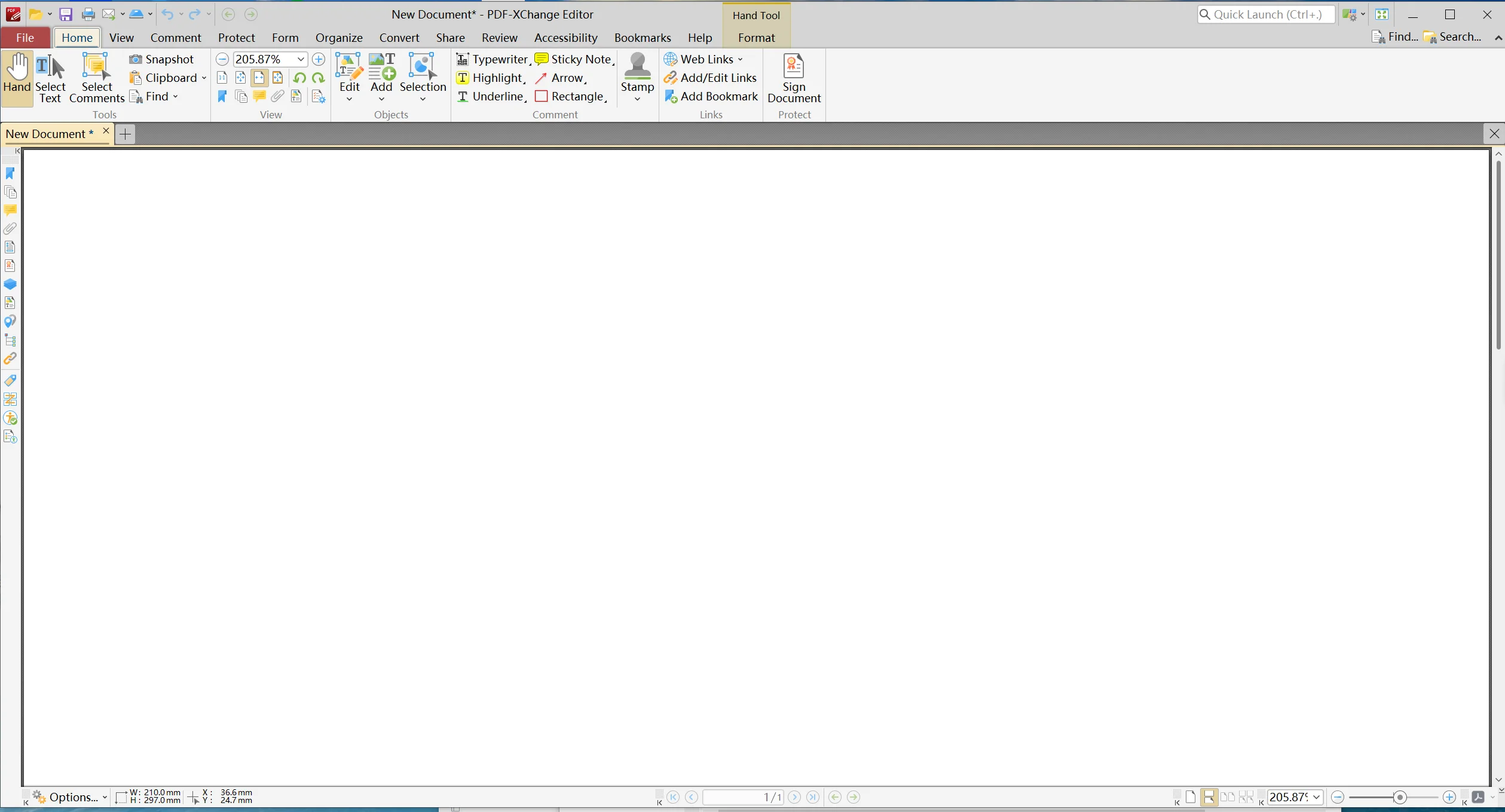Select the Rectangle comment tool
Image resolution: width=1505 pixels, height=812 pixels.
[x=570, y=96]
